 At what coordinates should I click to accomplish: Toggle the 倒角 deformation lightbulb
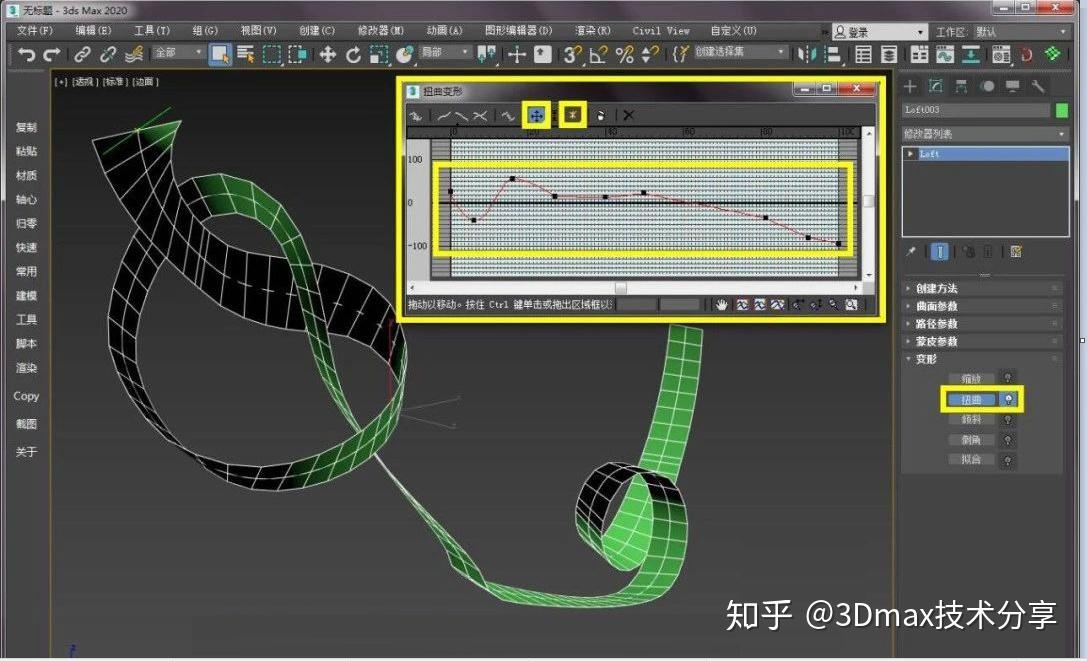[x=1008, y=440]
